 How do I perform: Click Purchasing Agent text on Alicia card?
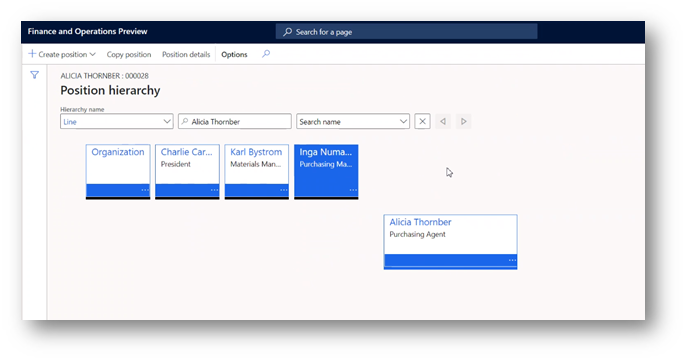tap(418, 234)
